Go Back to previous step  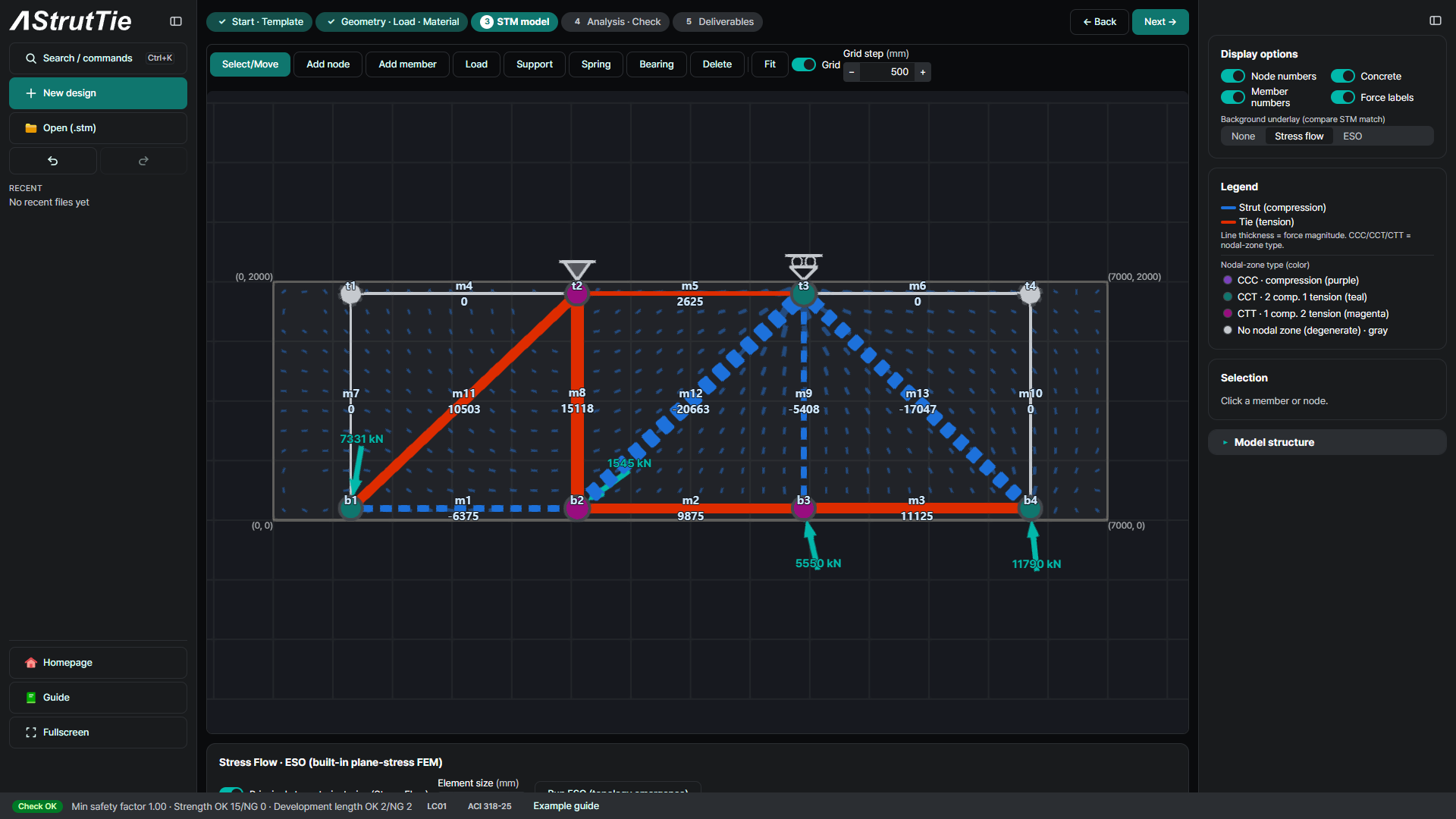pyautogui.click(x=1100, y=22)
